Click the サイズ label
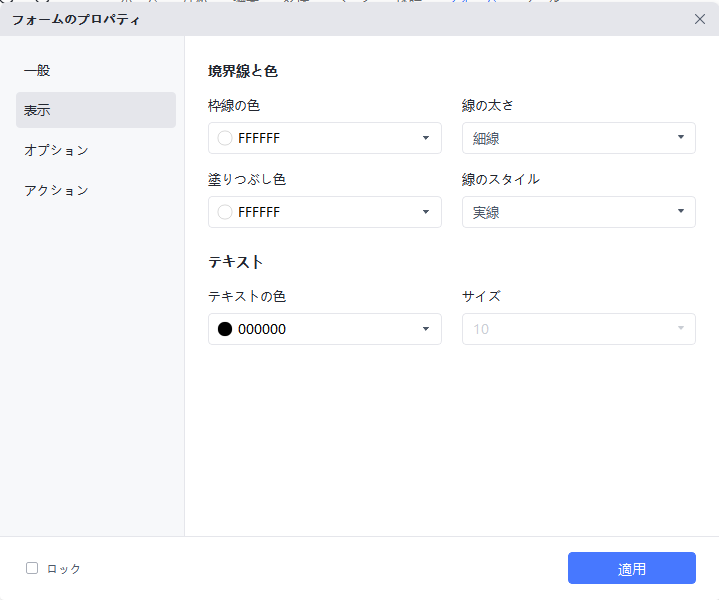The height and width of the screenshot is (600, 719). [481, 296]
